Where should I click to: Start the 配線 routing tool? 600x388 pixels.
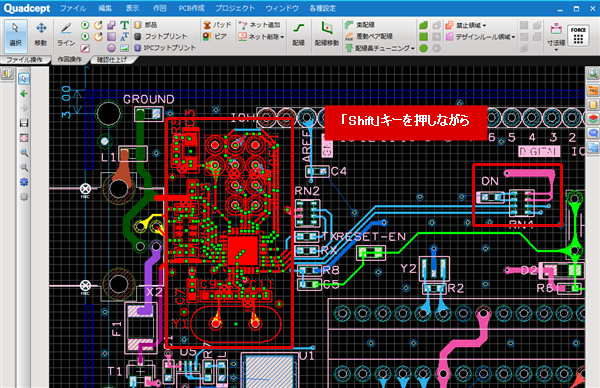click(x=298, y=36)
